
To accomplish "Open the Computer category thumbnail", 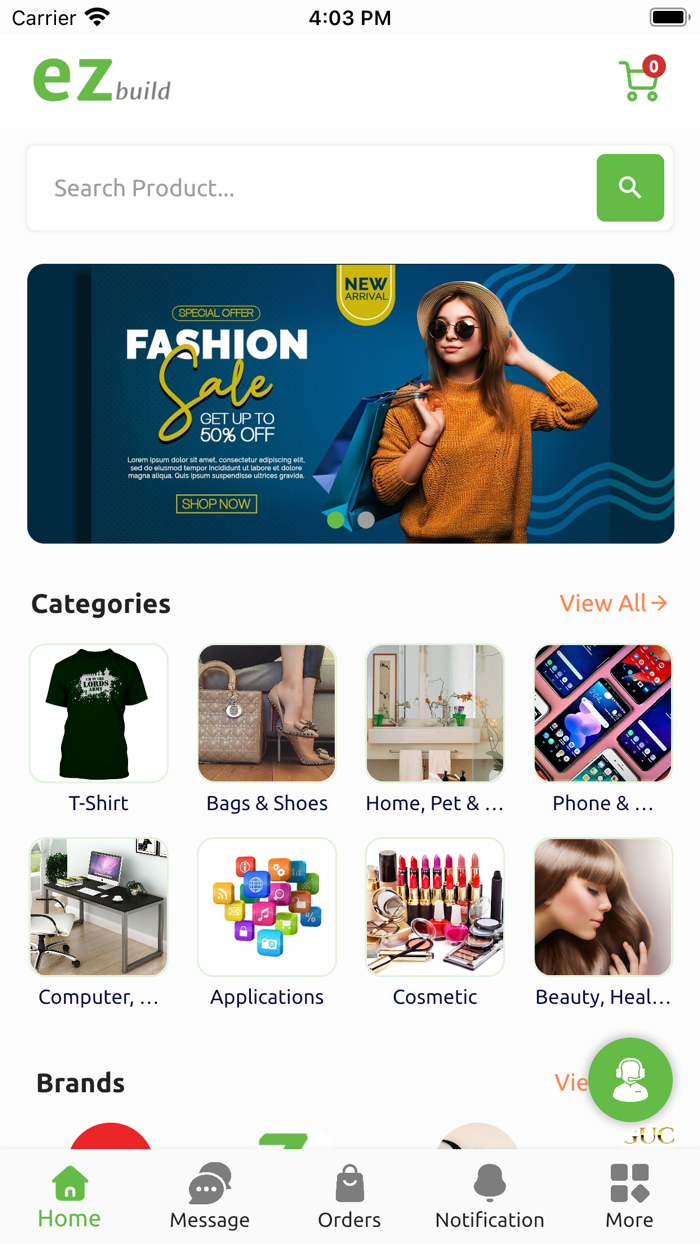I will point(99,907).
